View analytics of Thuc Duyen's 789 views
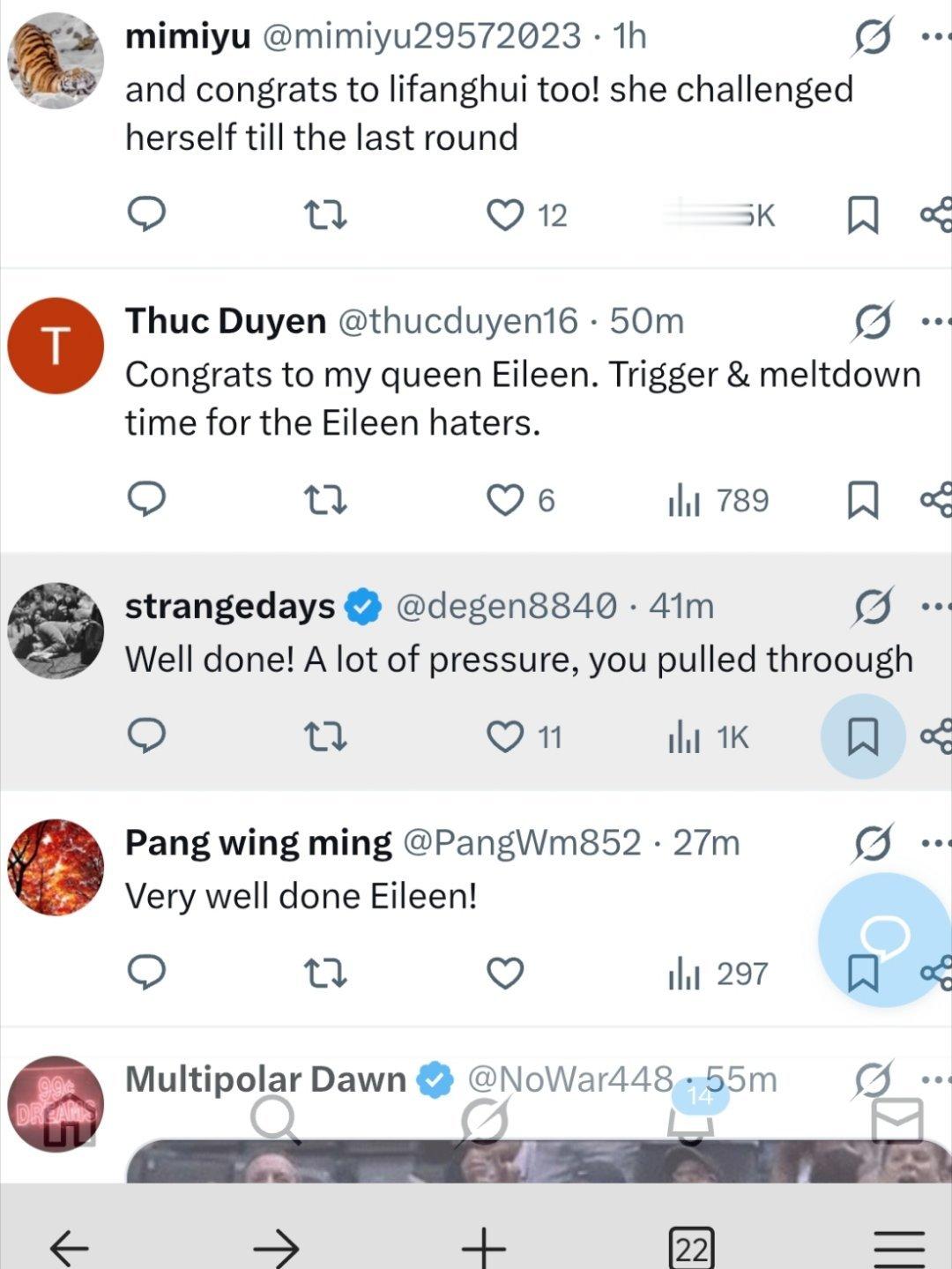 coord(718,500)
